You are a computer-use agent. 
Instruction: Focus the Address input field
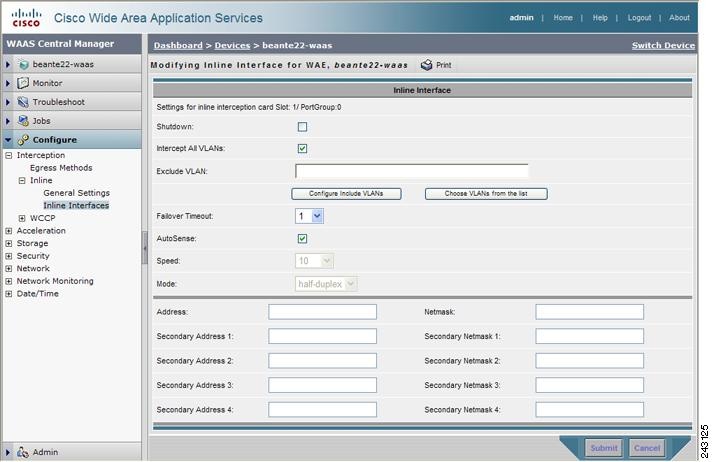click(x=322, y=312)
